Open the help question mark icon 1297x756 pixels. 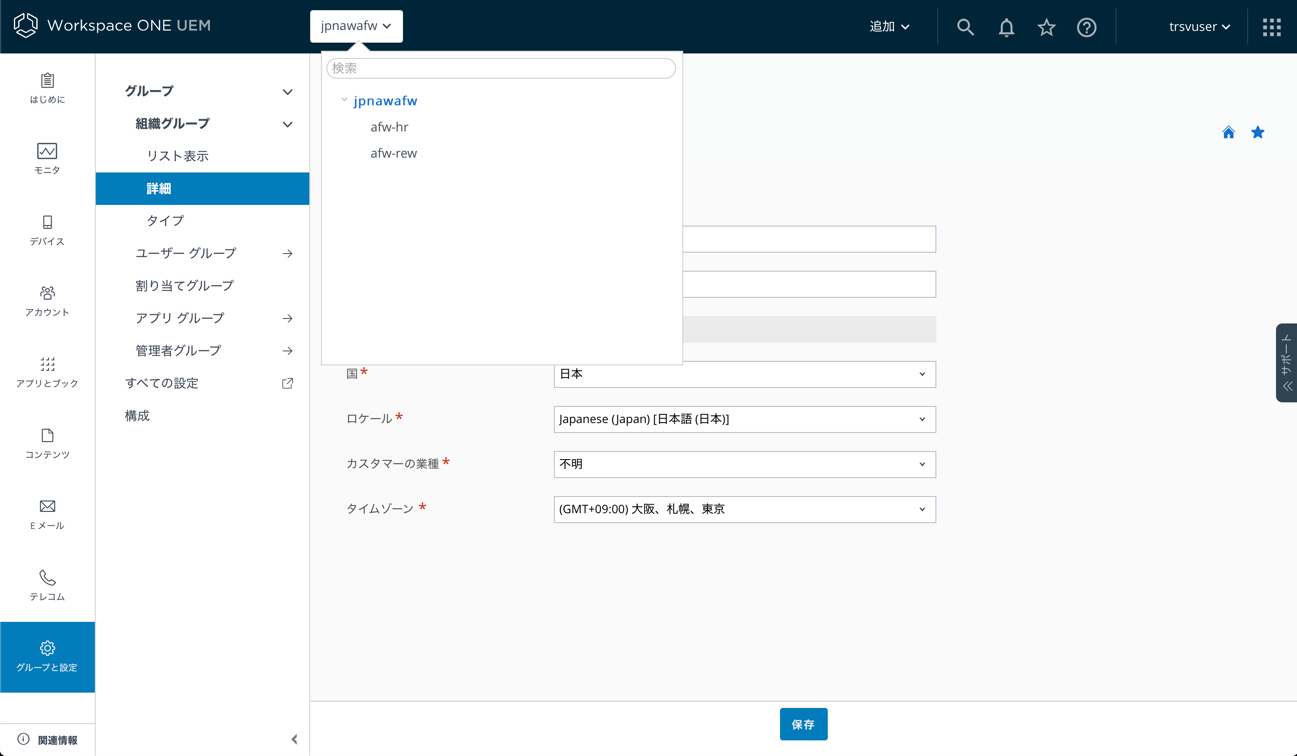[x=1087, y=27]
